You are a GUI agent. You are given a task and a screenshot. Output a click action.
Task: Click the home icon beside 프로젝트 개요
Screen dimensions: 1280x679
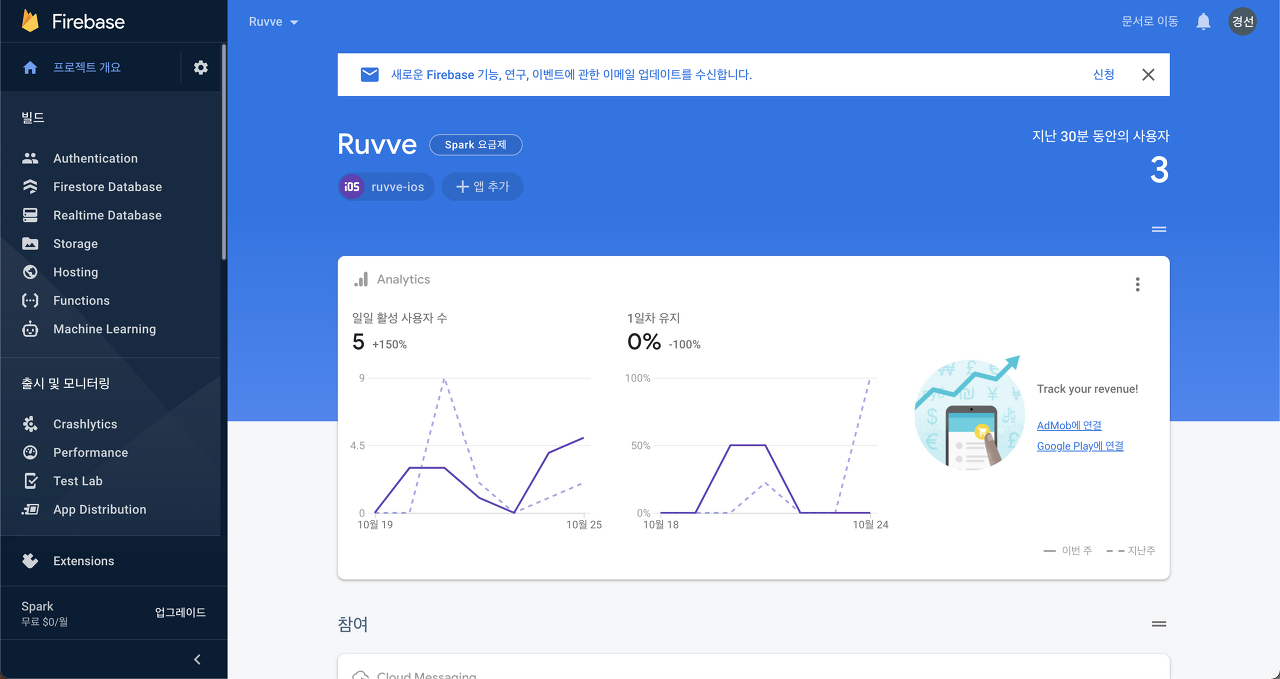30,67
